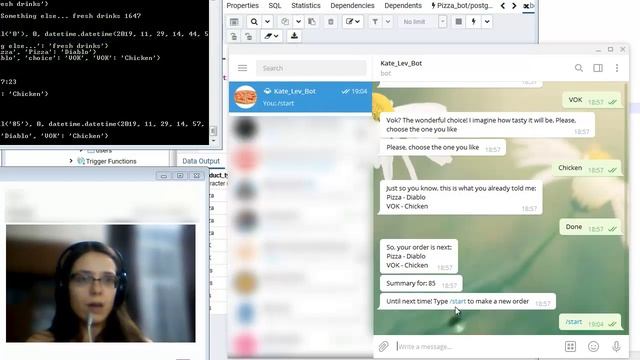The width and height of the screenshot is (640, 360).
Task: Click the Delete trash icon in pgAdmin toolbar
Action: pyautogui.click(x=331, y=22)
